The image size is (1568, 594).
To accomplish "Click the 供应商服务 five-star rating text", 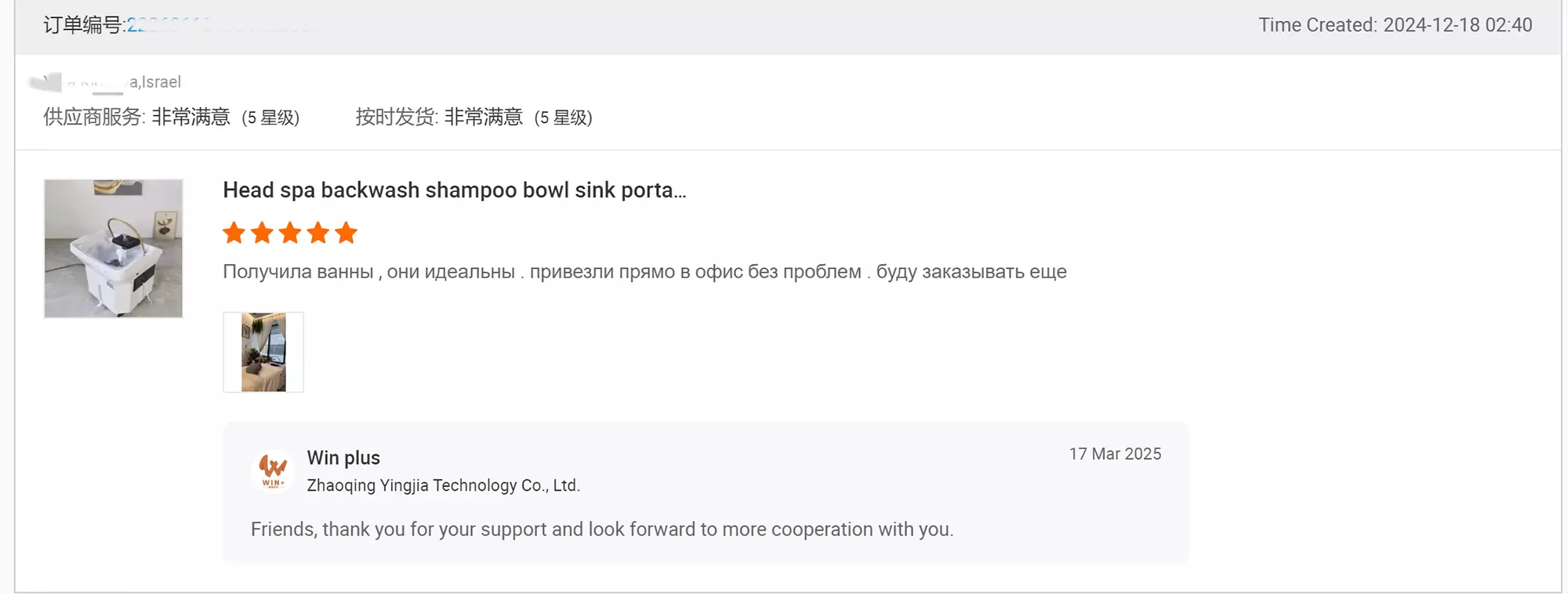I will coord(172,118).
